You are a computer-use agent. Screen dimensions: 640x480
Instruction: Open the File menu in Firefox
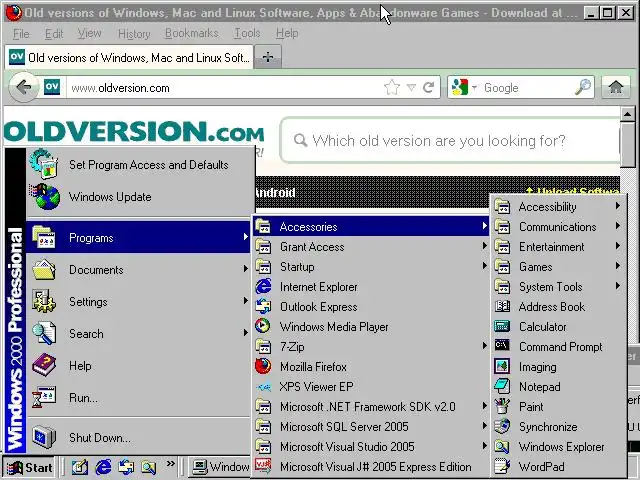pyautogui.click(x=21, y=33)
